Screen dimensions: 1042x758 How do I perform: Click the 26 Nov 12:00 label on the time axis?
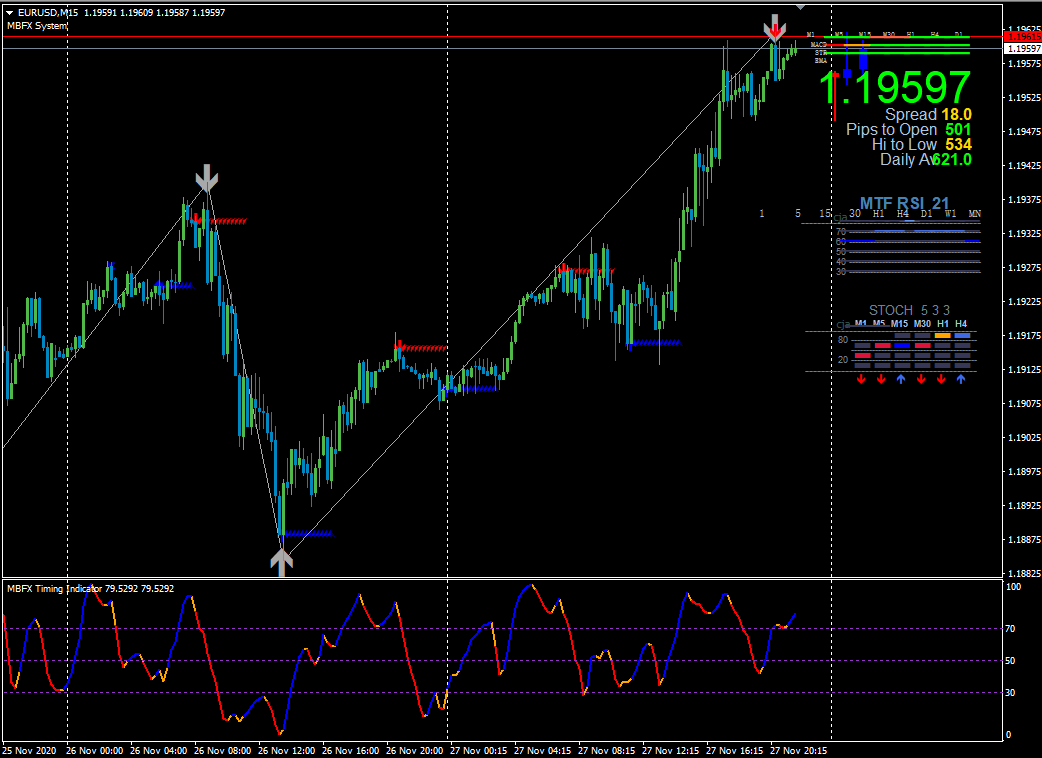(286, 751)
